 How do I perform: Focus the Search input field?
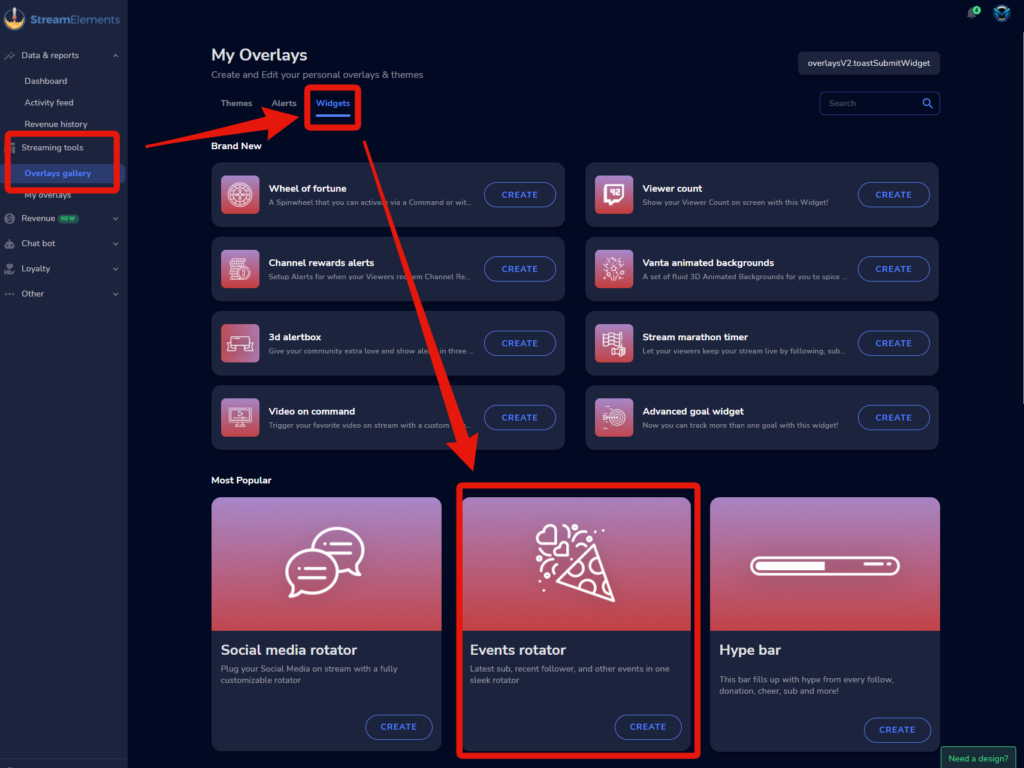(x=879, y=103)
